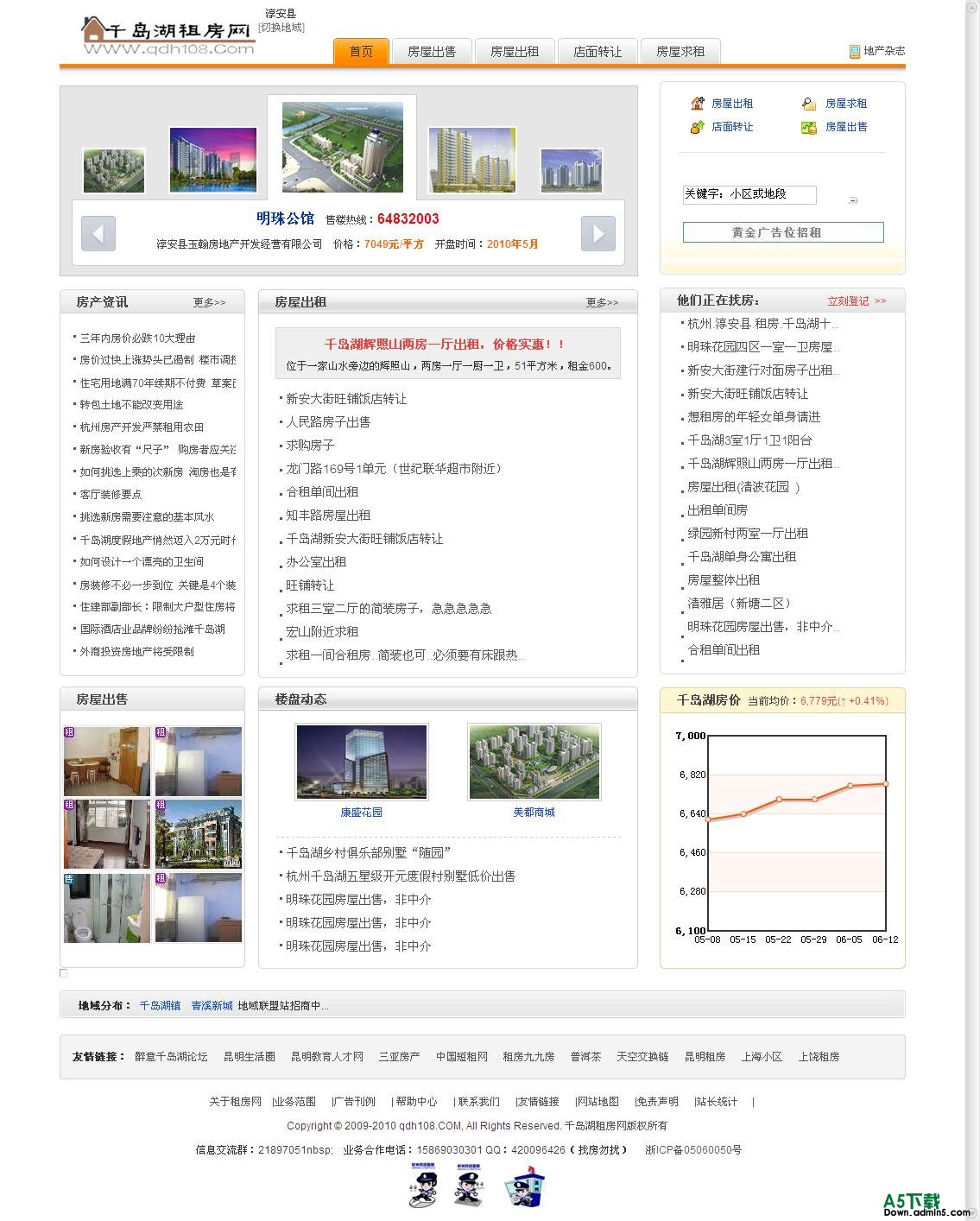This screenshot has height=1221, width=980.
Task: Open featured listing 千岛湖辉照山两房一厅出租
Action: point(444,344)
